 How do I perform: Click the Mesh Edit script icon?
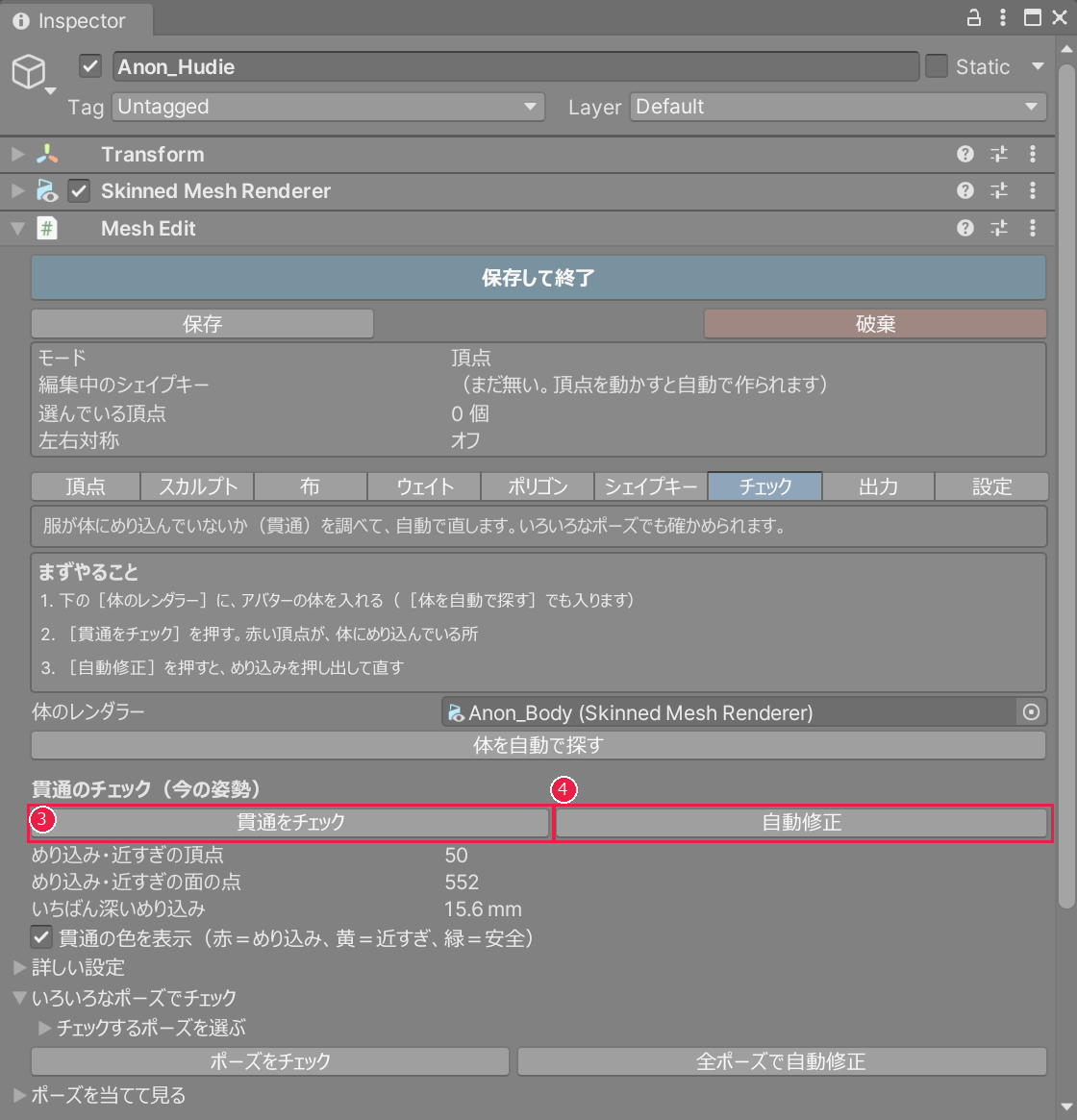click(x=47, y=229)
